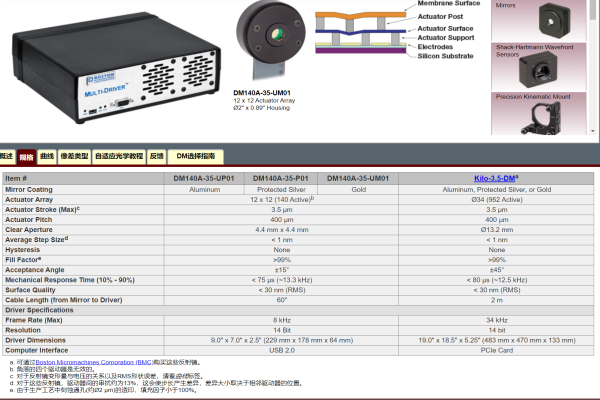
Task: Click the < 80 µs (~12.5 kHz) cell
Action: click(x=496, y=280)
